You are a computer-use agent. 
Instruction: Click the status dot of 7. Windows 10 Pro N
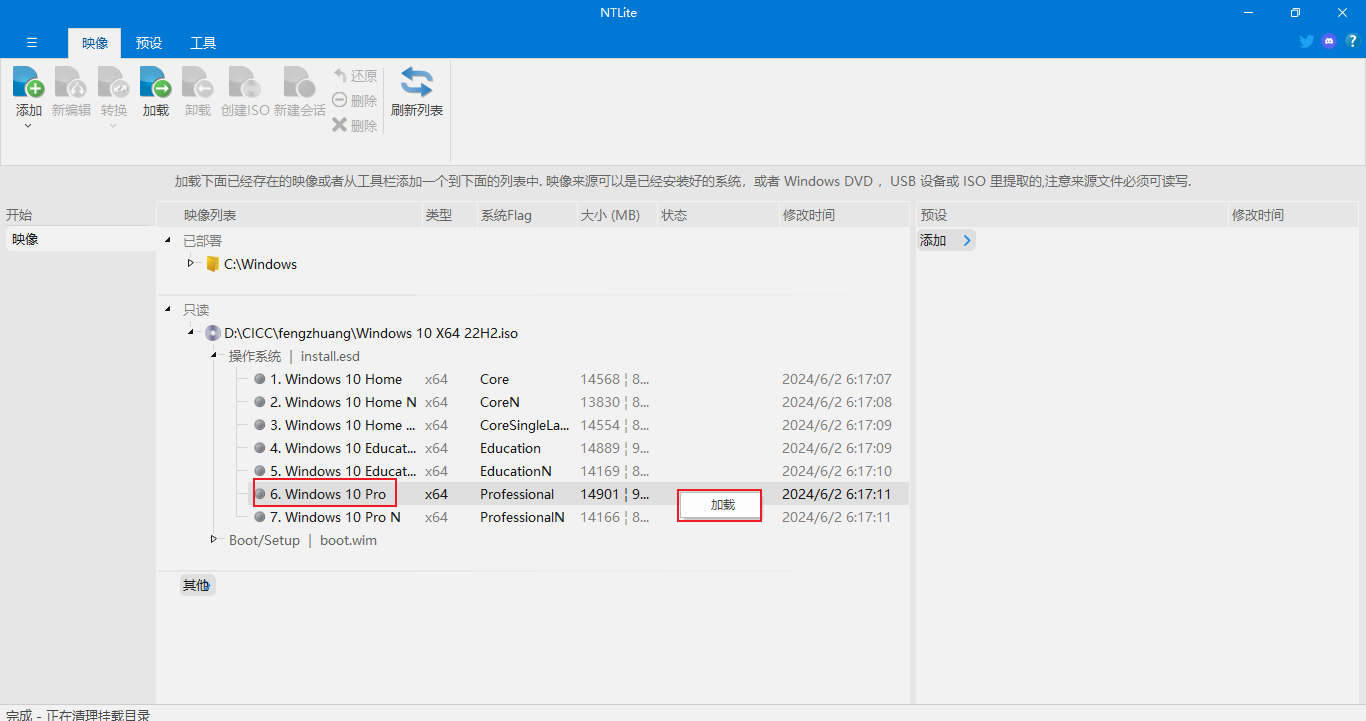260,517
